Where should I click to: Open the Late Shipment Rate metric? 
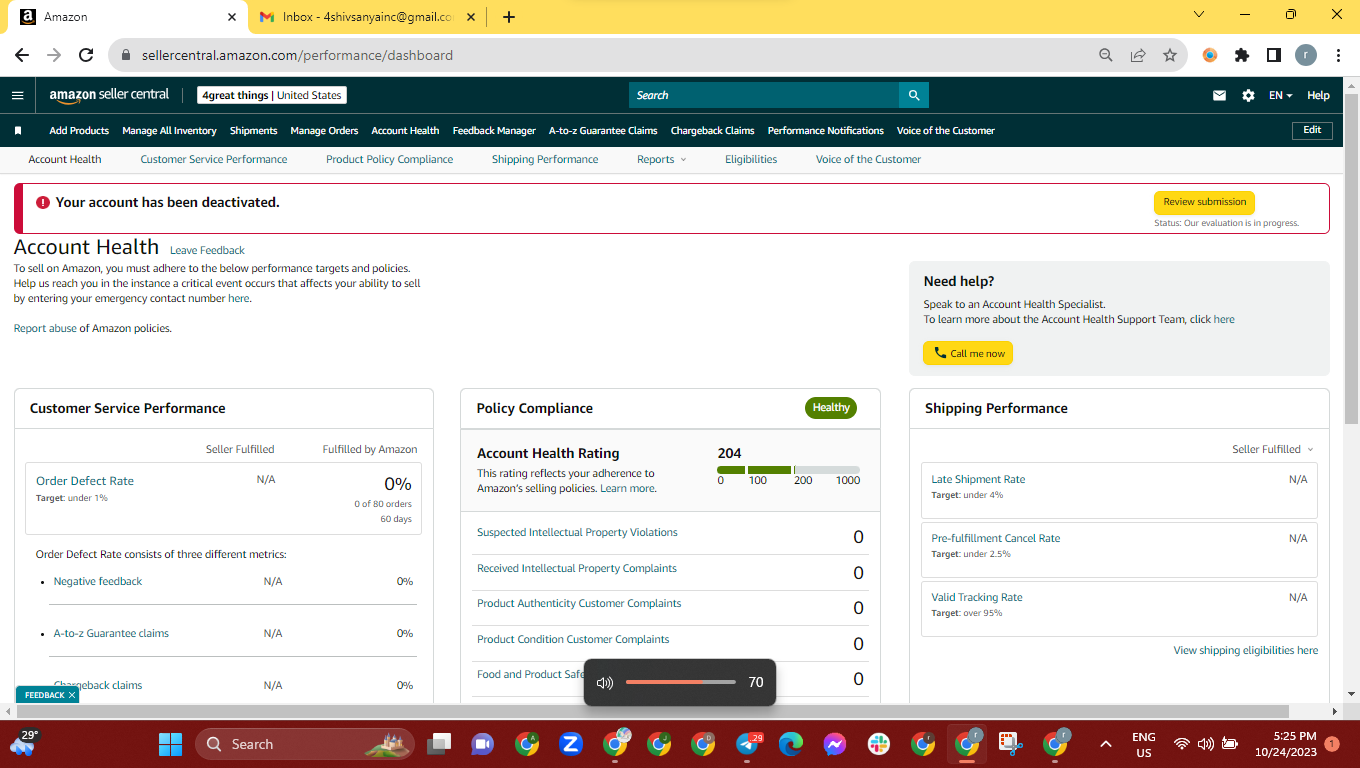[x=978, y=479]
